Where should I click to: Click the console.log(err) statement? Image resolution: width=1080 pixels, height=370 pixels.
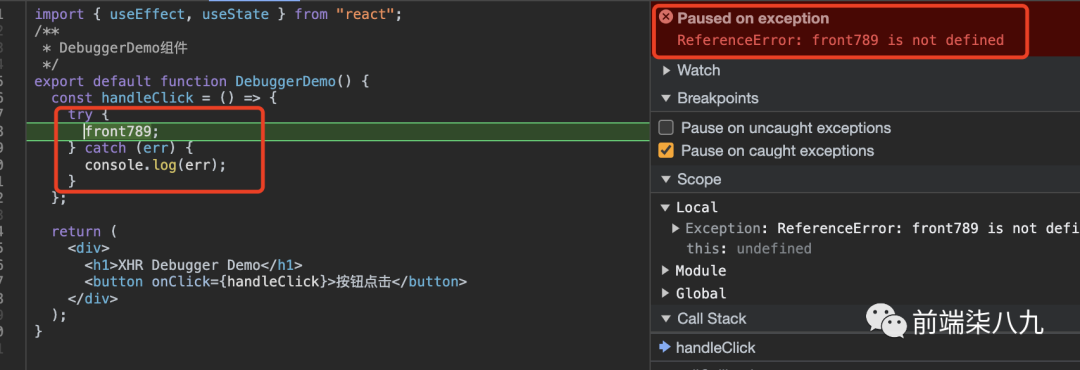coord(155,165)
